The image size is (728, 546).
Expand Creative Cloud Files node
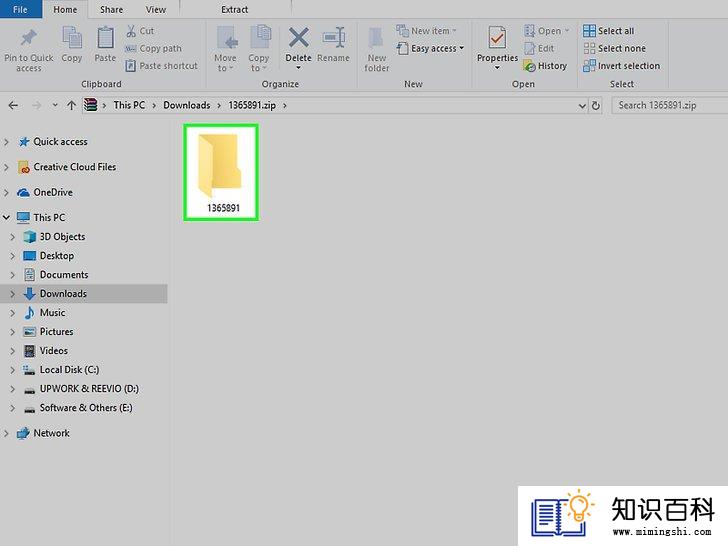[x=6, y=167]
